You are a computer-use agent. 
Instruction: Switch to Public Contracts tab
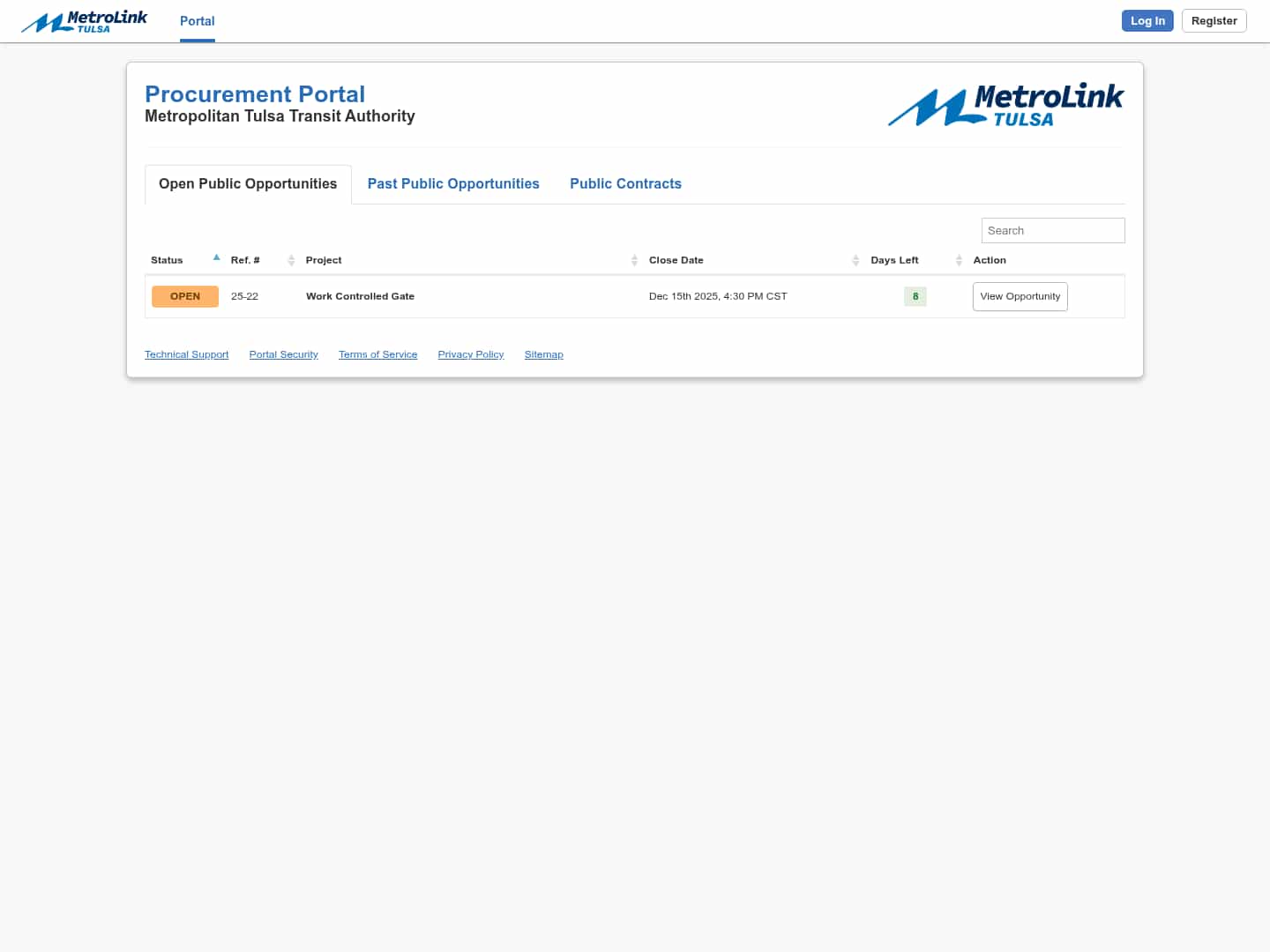[625, 184]
